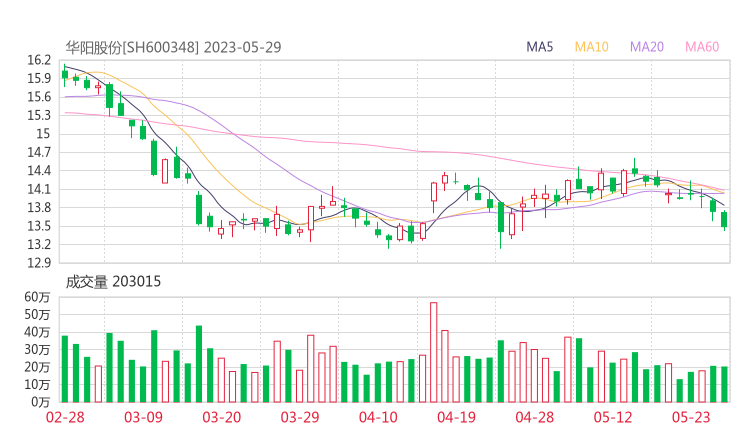This screenshot has width=740, height=440.
Task: Click the 05-12 date axis label
Action: (613, 417)
